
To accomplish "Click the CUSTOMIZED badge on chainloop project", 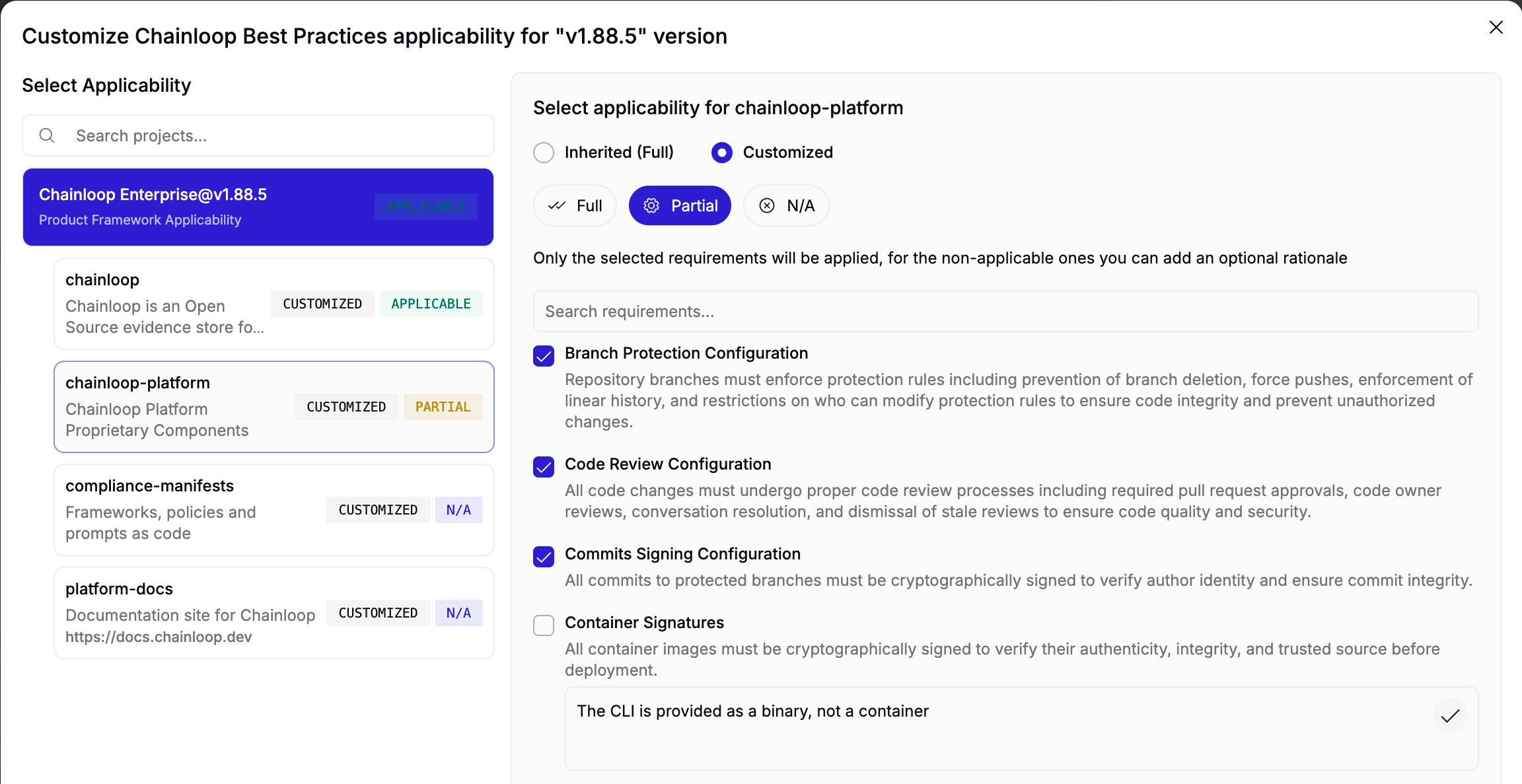I will pos(322,304).
